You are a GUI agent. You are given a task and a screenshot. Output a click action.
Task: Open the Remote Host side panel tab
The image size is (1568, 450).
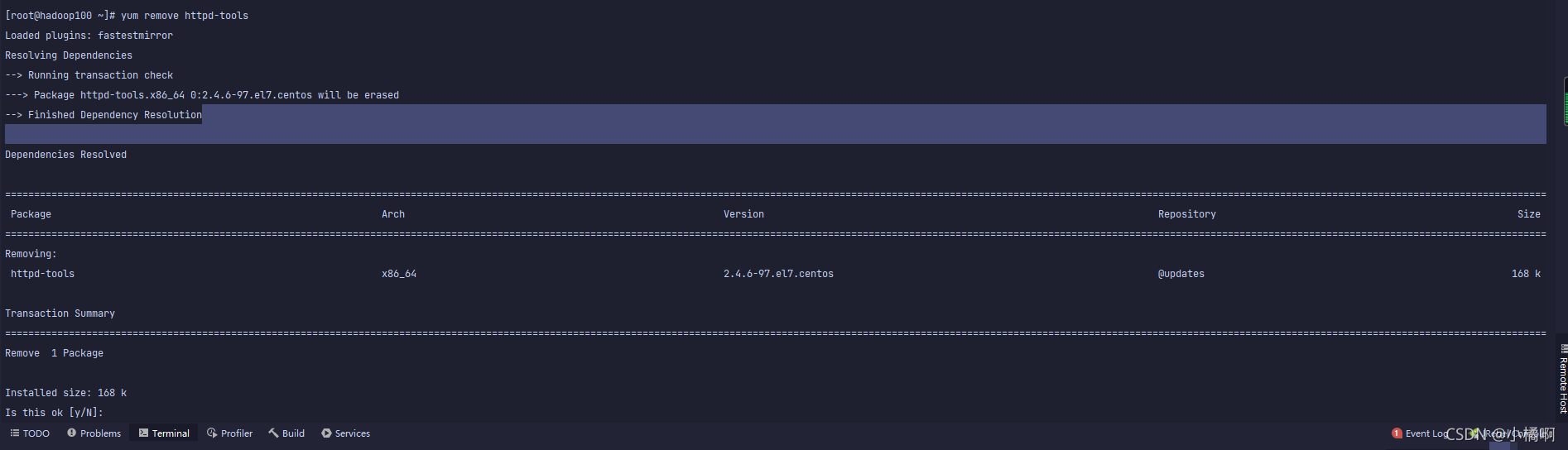(x=1563, y=379)
